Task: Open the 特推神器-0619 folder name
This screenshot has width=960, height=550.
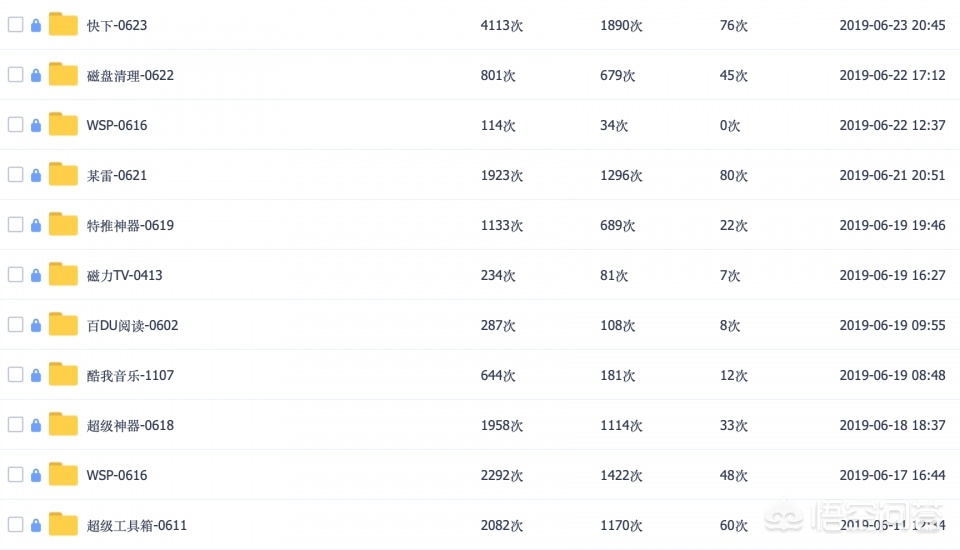Action: pos(130,225)
